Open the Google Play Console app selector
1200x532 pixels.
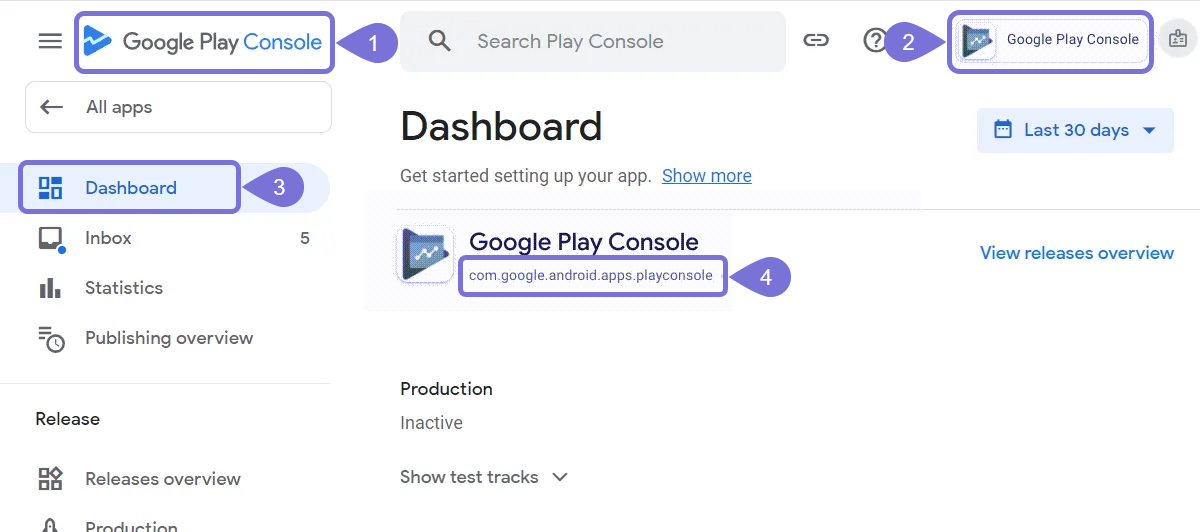click(x=1050, y=41)
